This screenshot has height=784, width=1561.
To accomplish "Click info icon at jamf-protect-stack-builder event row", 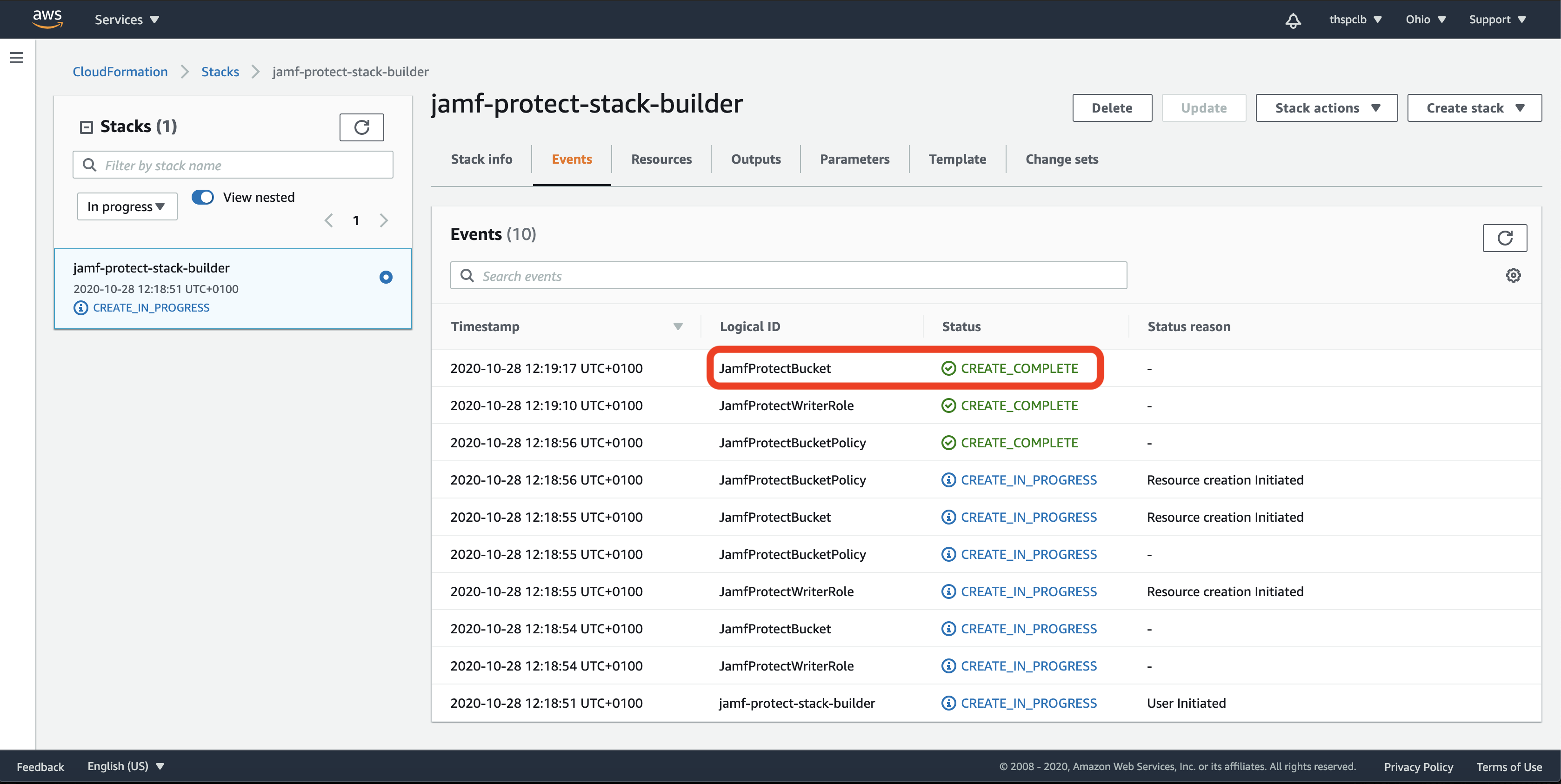I will point(948,703).
